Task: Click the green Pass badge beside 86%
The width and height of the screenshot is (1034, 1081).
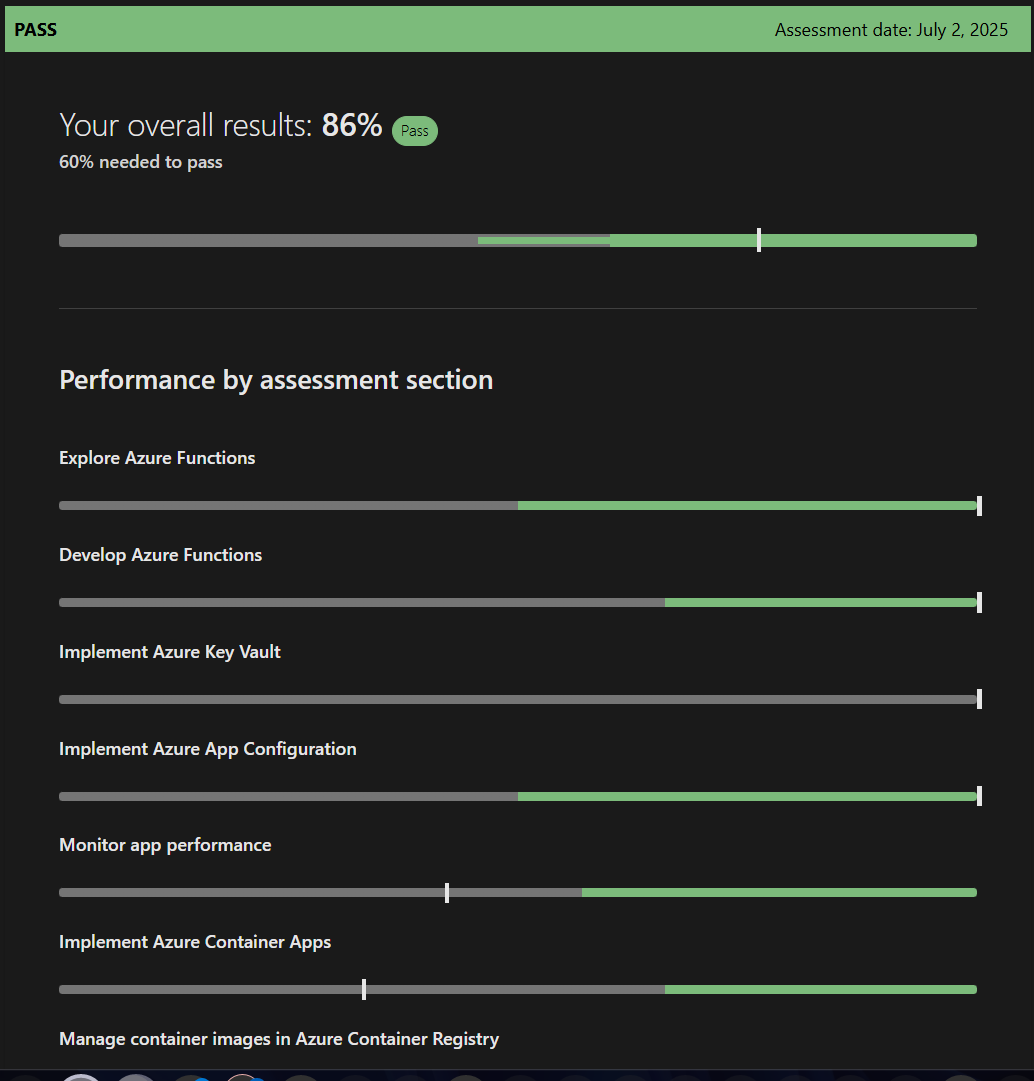Action: (414, 131)
